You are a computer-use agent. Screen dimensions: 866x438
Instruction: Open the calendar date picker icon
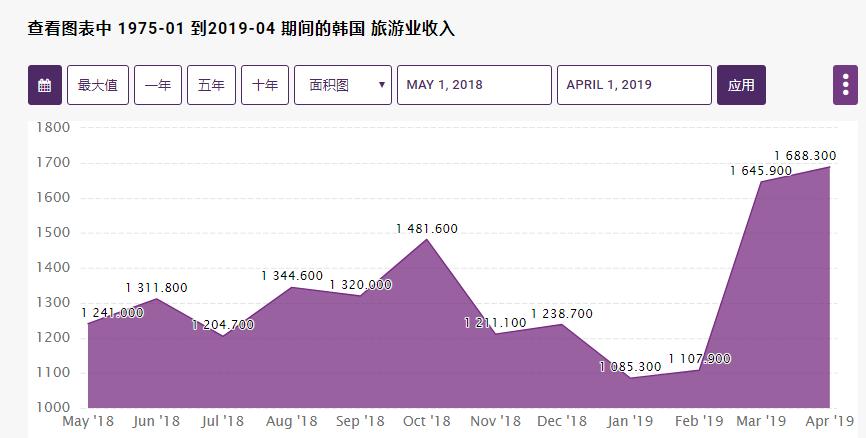pyautogui.click(x=45, y=85)
